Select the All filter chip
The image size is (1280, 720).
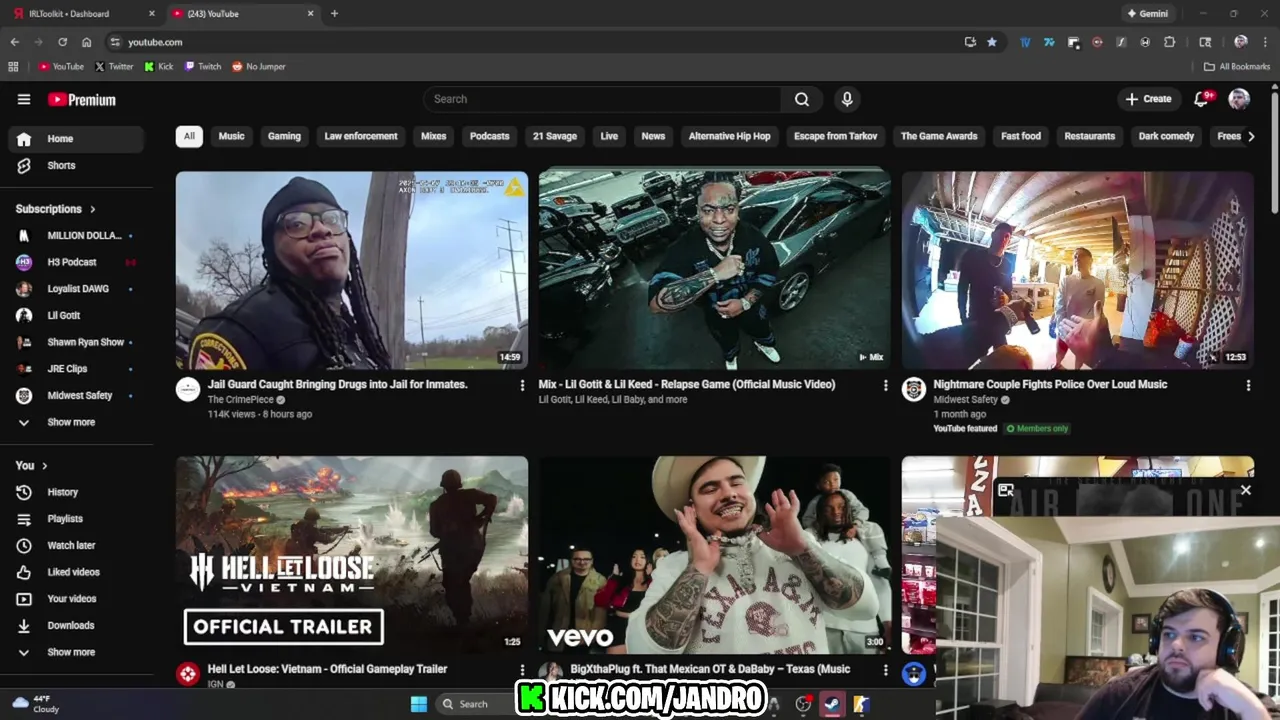click(189, 136)
